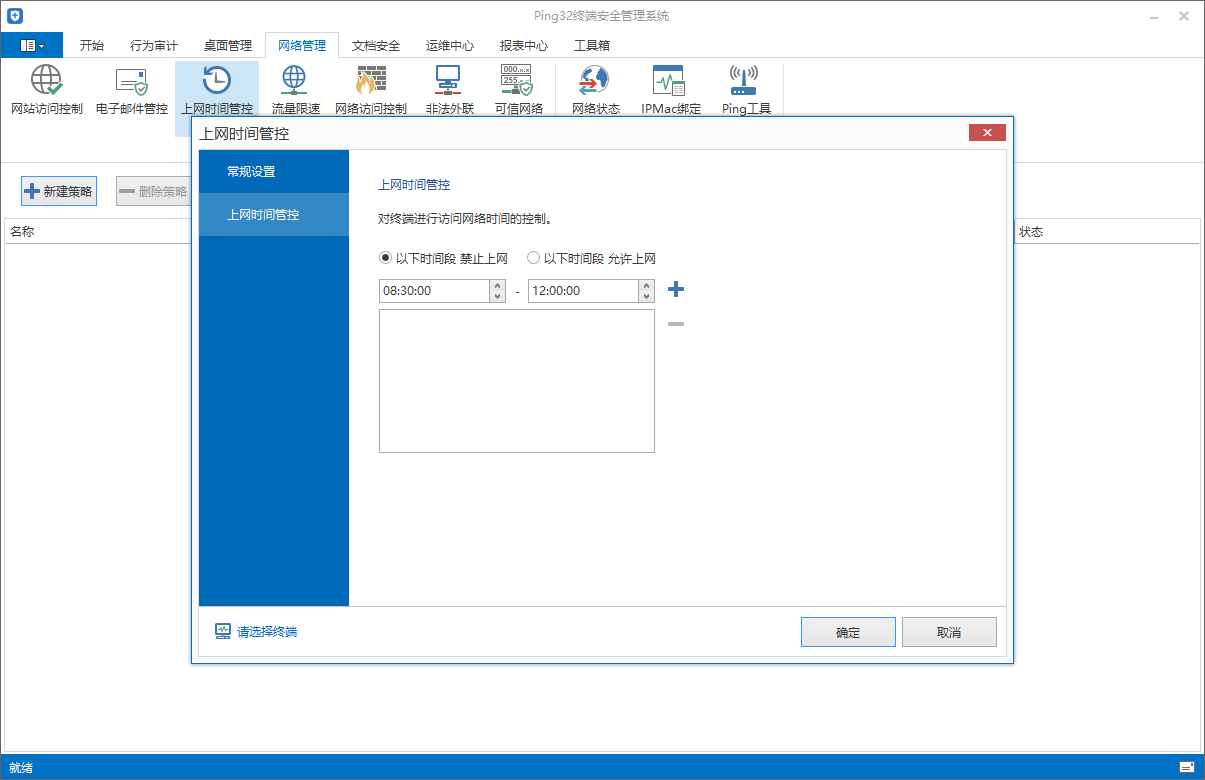Click the Ping32 shield app icon
Image resolution: width=1205 pixels, height=780 pixels.
click(14, 16)
